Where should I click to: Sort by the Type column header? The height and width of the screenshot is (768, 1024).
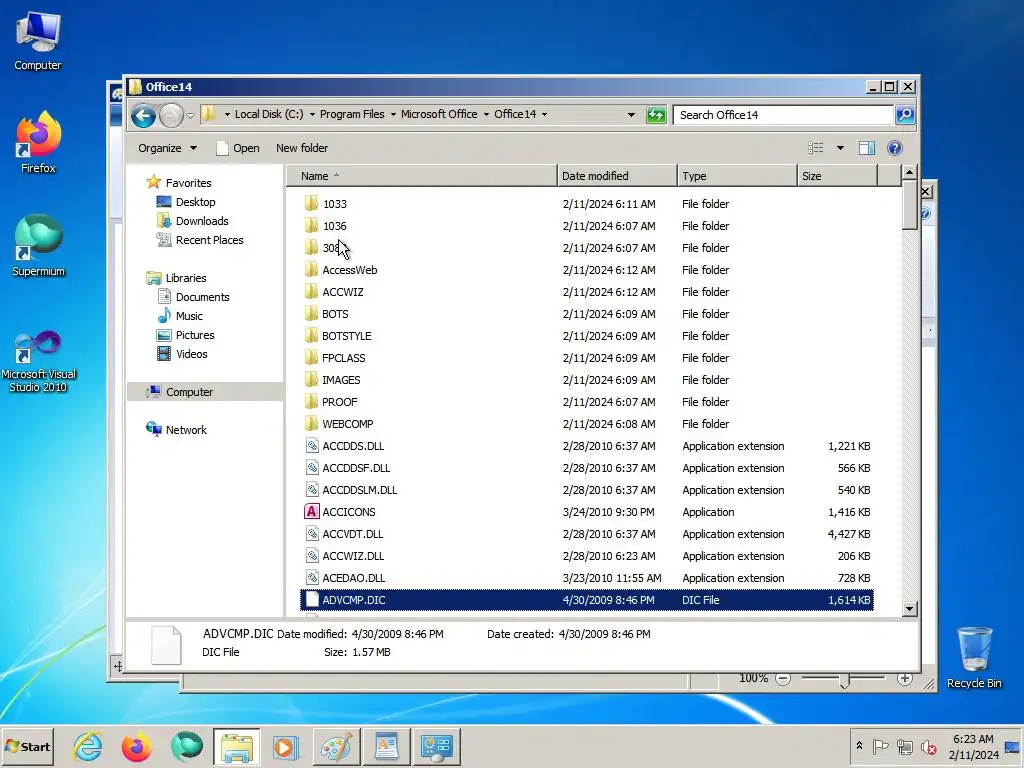[737, 176]
